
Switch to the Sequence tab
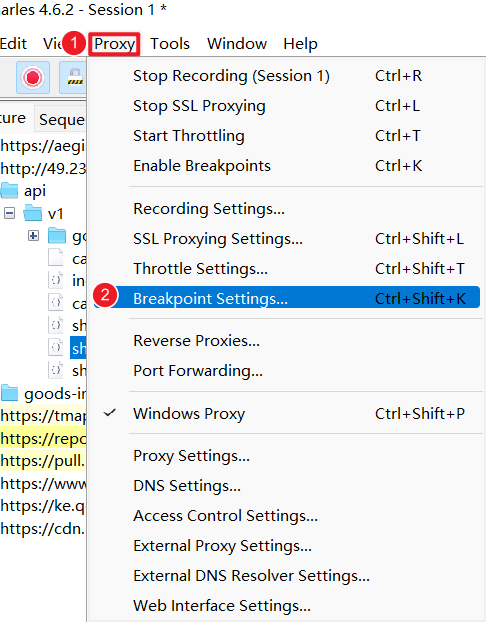pos(61,119)
